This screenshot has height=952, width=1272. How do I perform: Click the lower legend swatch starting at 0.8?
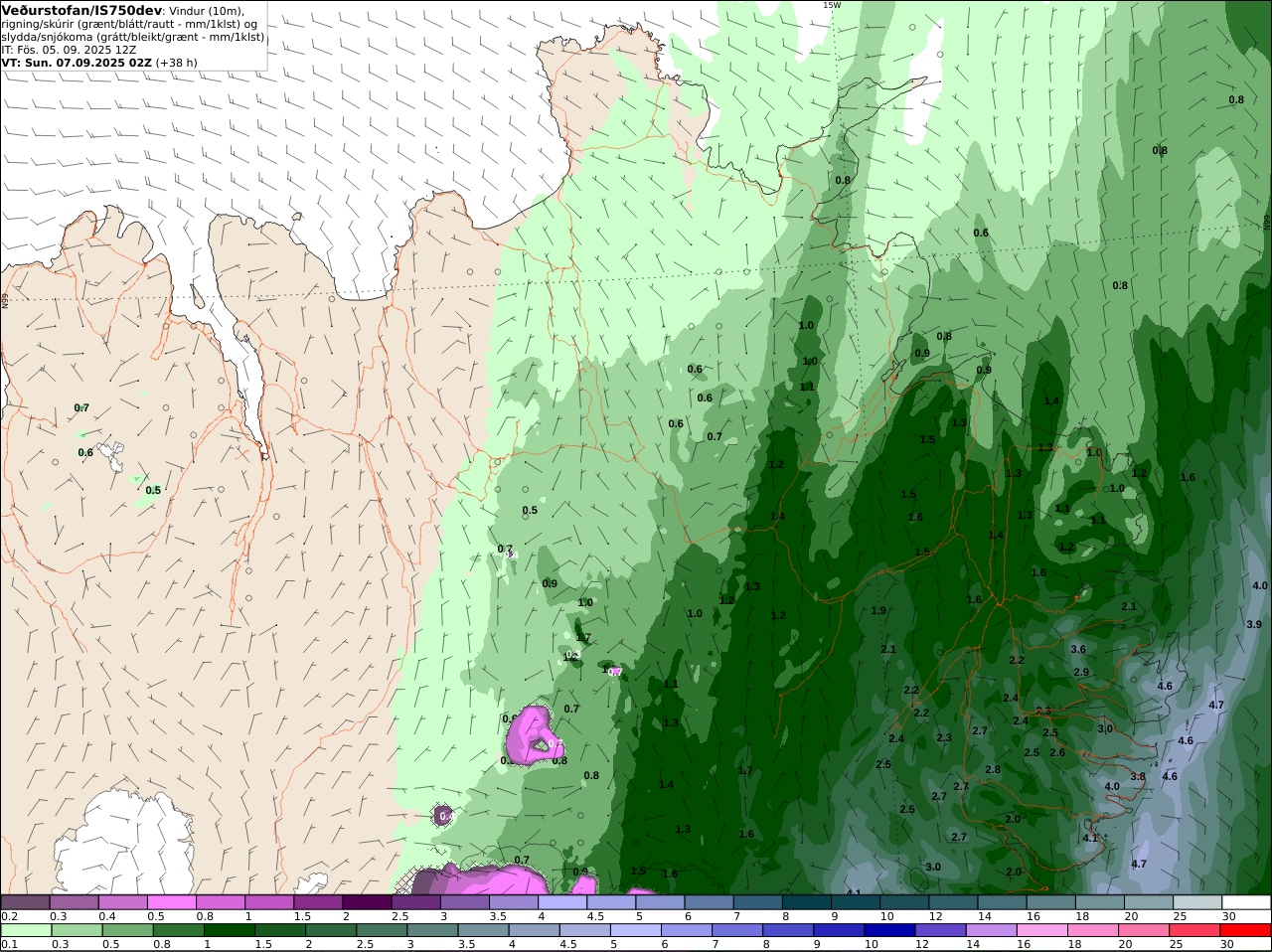point(178,930)
